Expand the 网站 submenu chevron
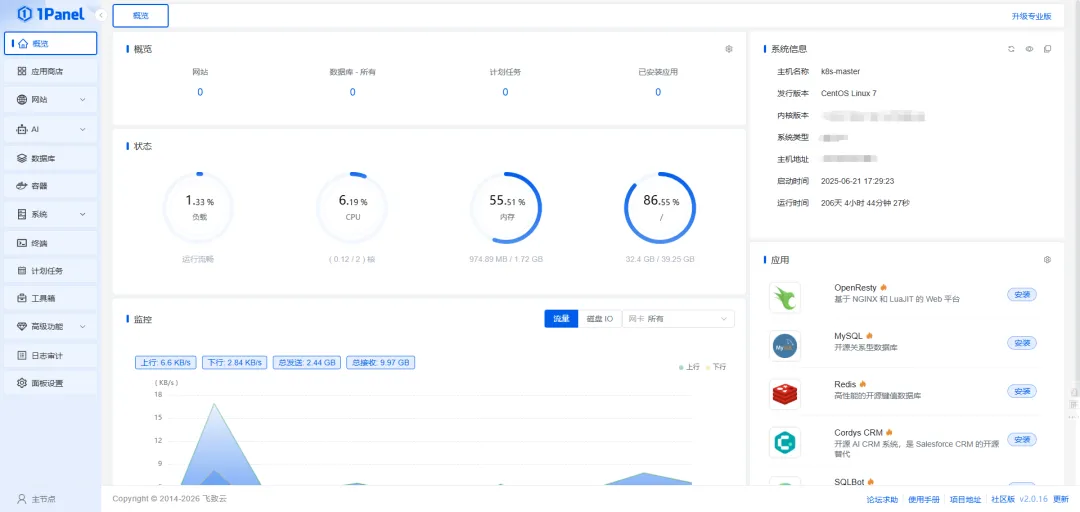Screen dimensions: 1080x512 click(83, 100)
